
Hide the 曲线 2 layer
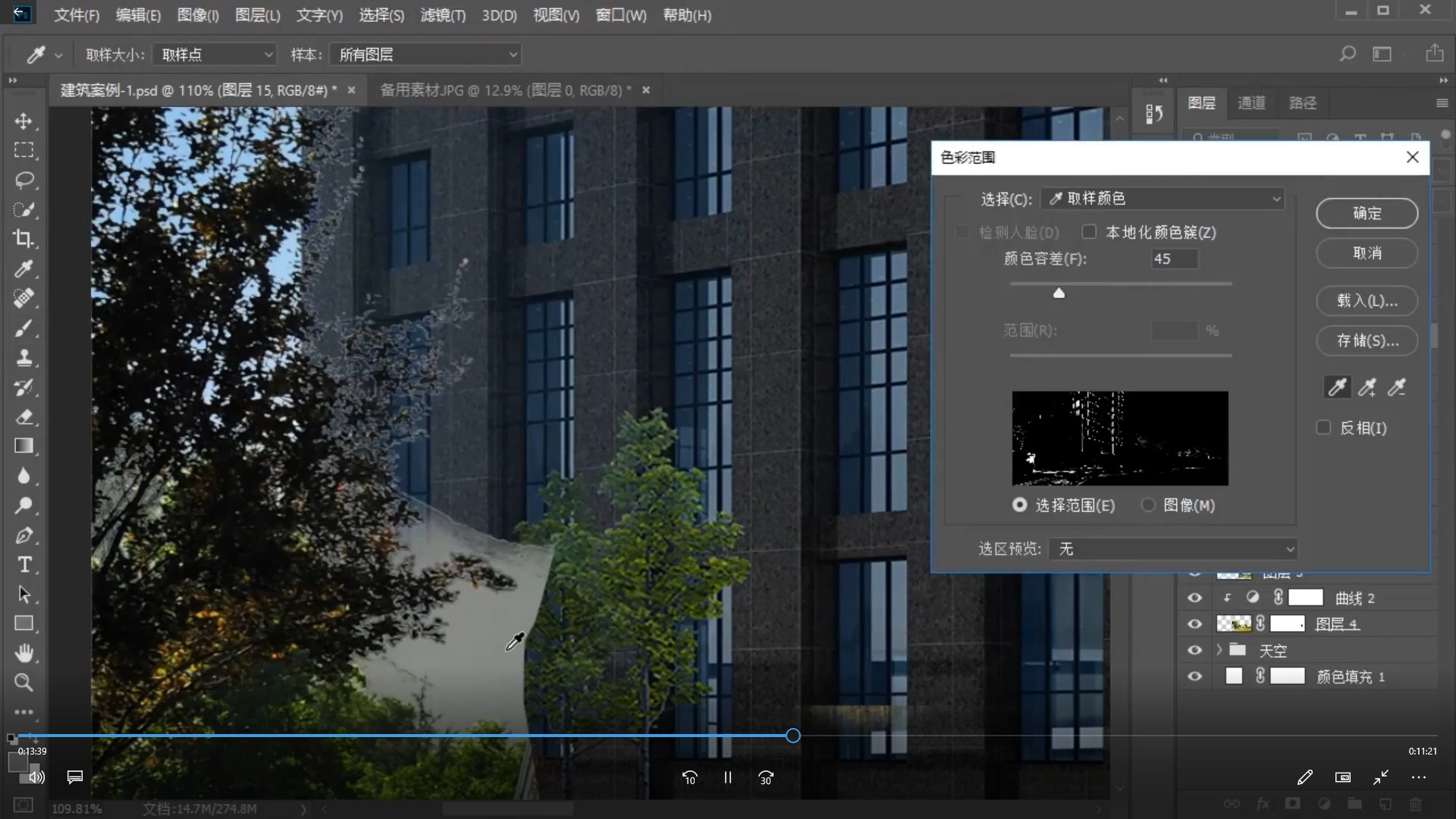1194,598
